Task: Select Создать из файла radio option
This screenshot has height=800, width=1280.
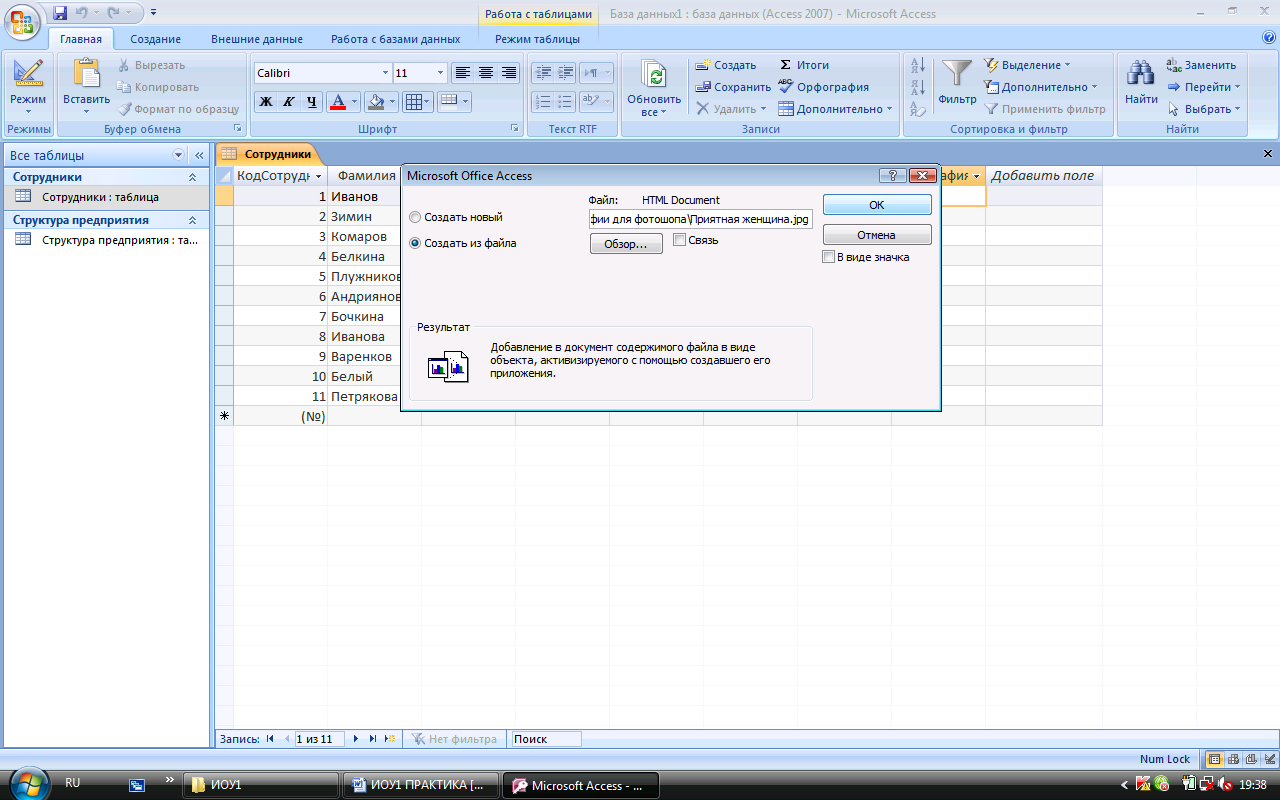Action: pos(463,243)
